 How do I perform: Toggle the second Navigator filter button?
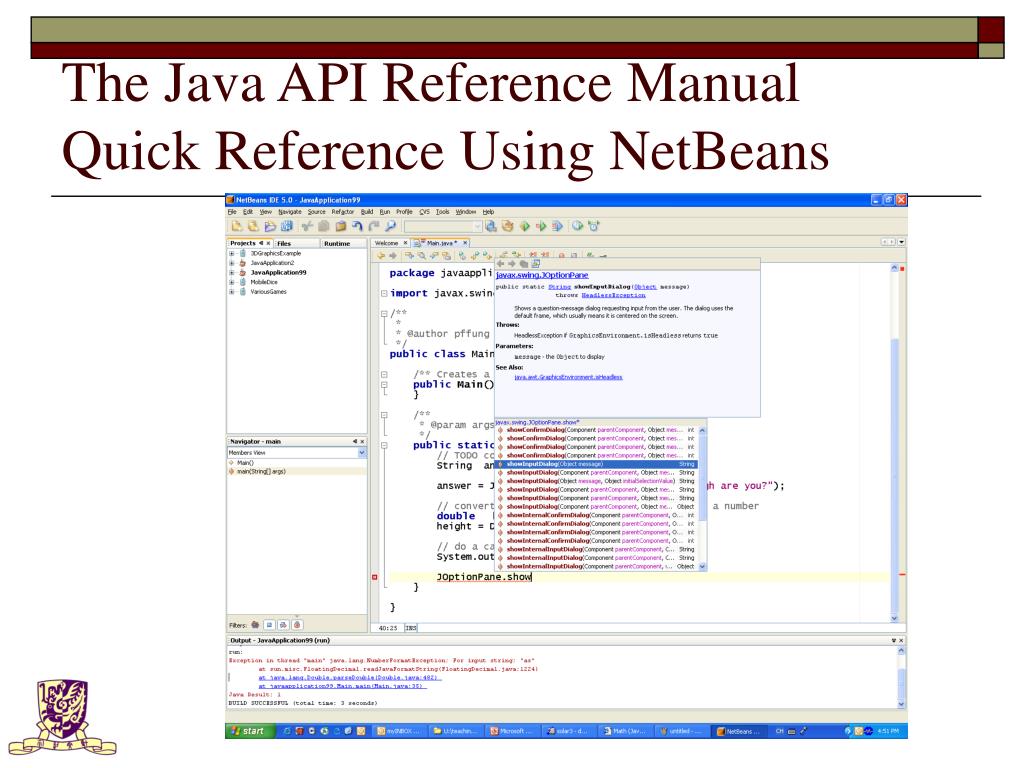[x=269, y=625]
